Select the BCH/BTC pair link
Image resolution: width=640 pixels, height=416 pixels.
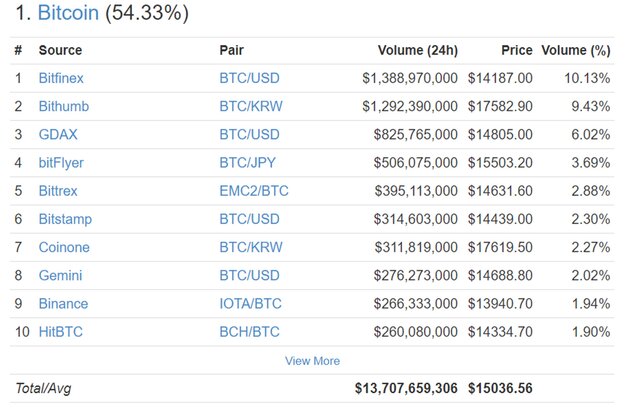pos(249,331)
